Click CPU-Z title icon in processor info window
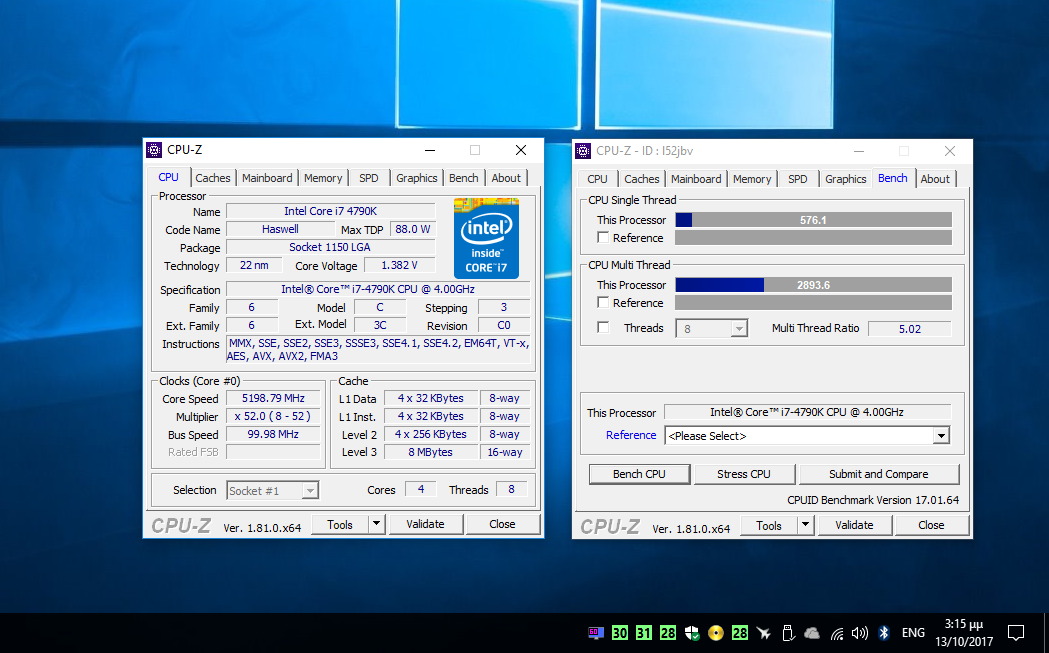1049x653 pixels. point(154,150)
